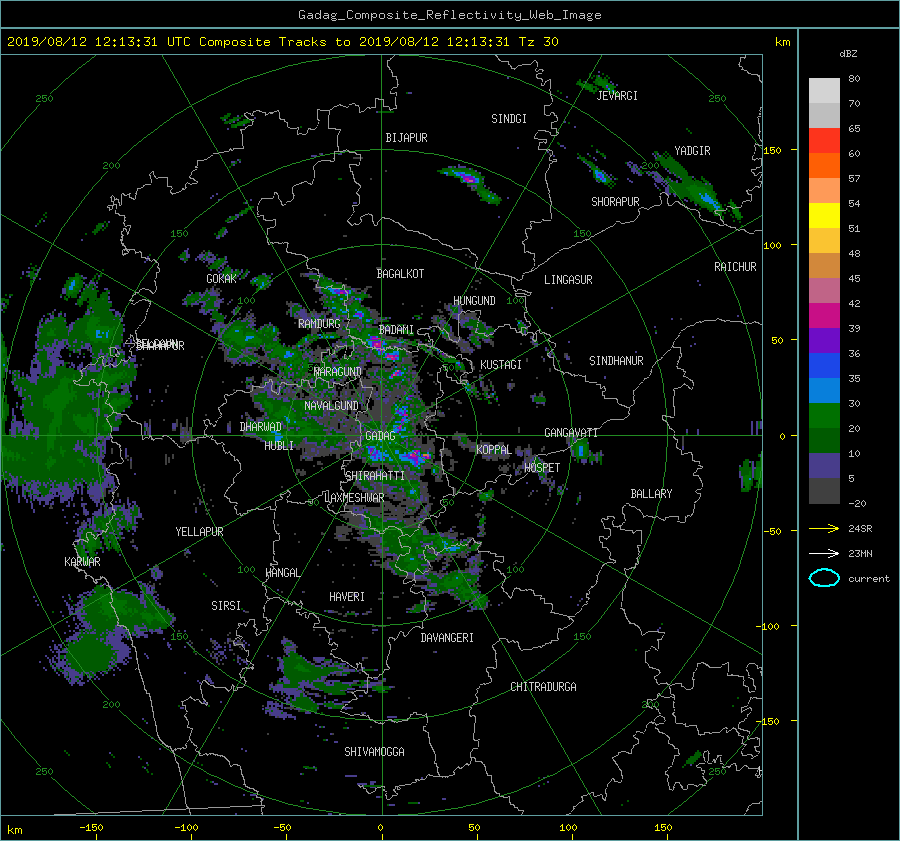Click the RAICHUR label
The width and height of the screenshot is (900, 841).
tap(735, 267)
